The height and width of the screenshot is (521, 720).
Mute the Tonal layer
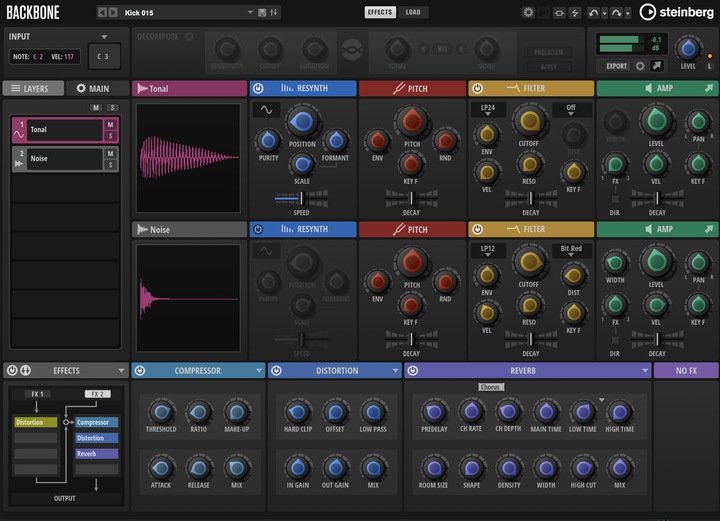coord(110,124)
